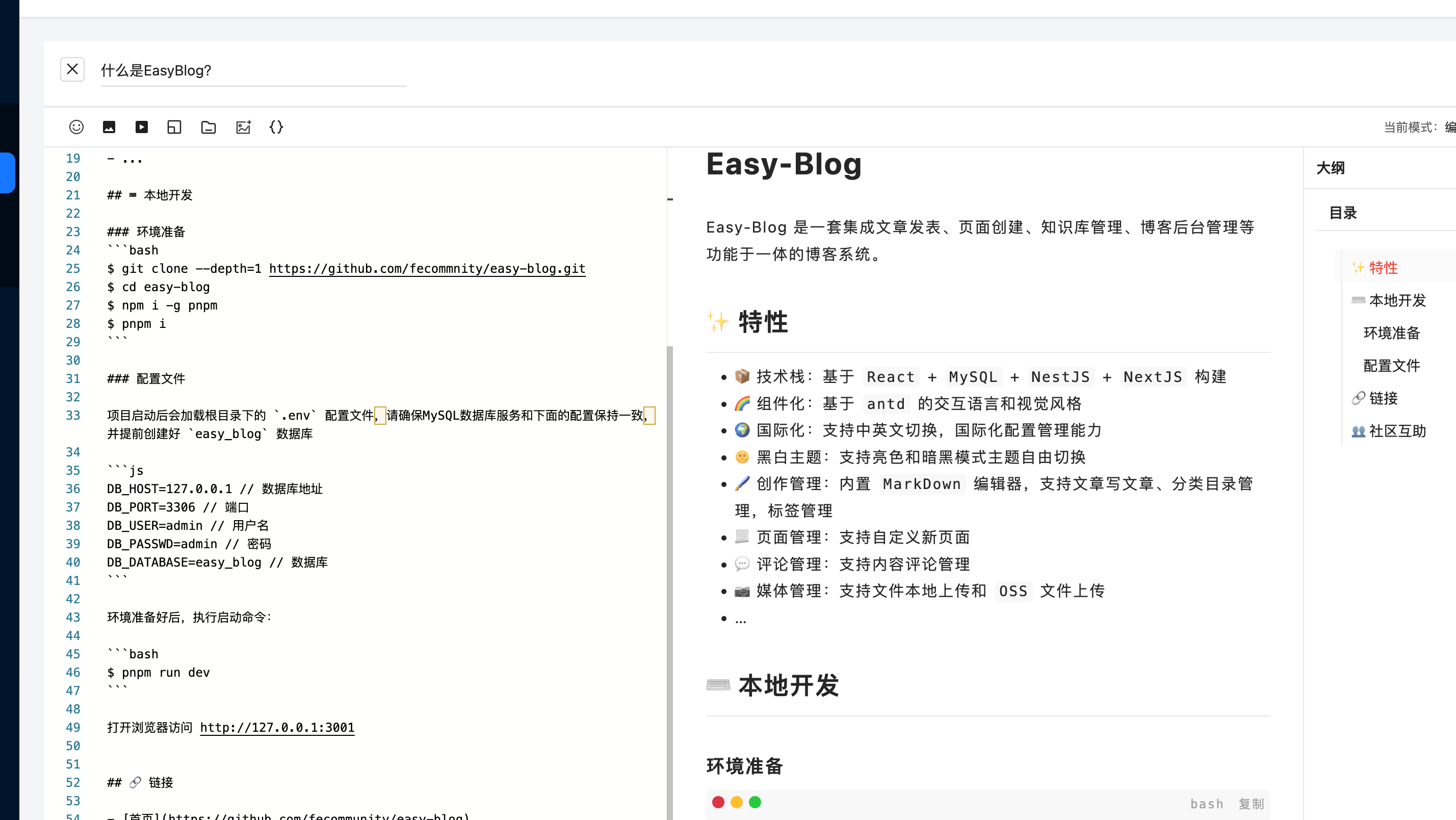Viewport: 1456px width, 820px height.
Task: Copy the bash code block with '复制'
Action: coord(1251,804)
